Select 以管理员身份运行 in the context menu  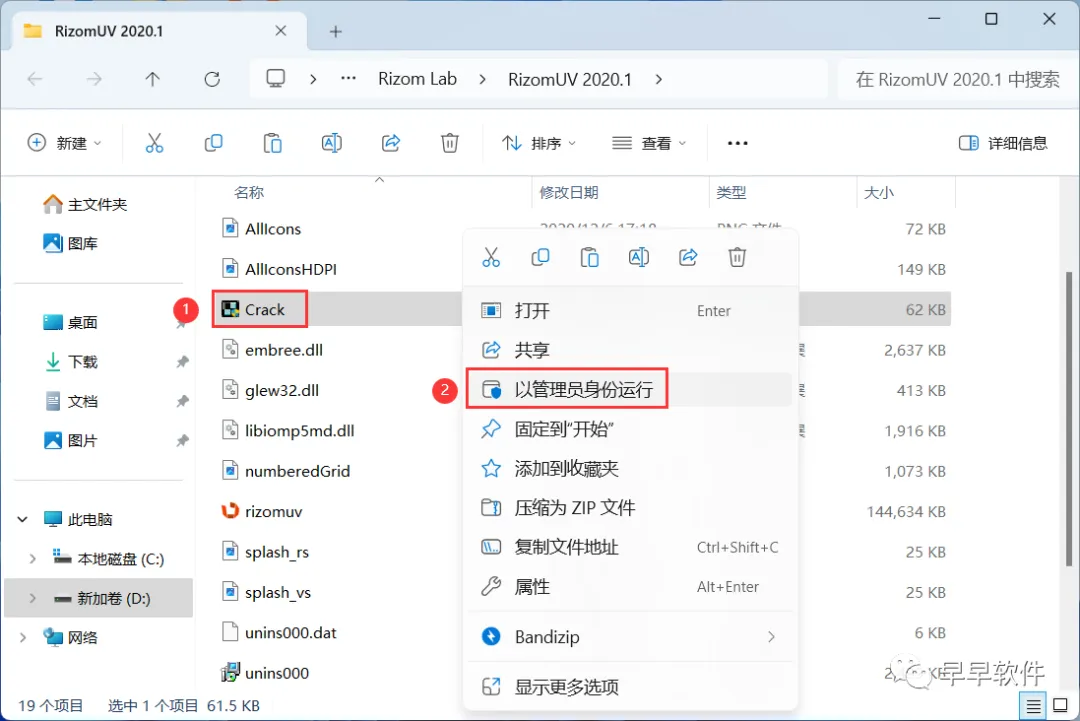click(x=630, y=390)
